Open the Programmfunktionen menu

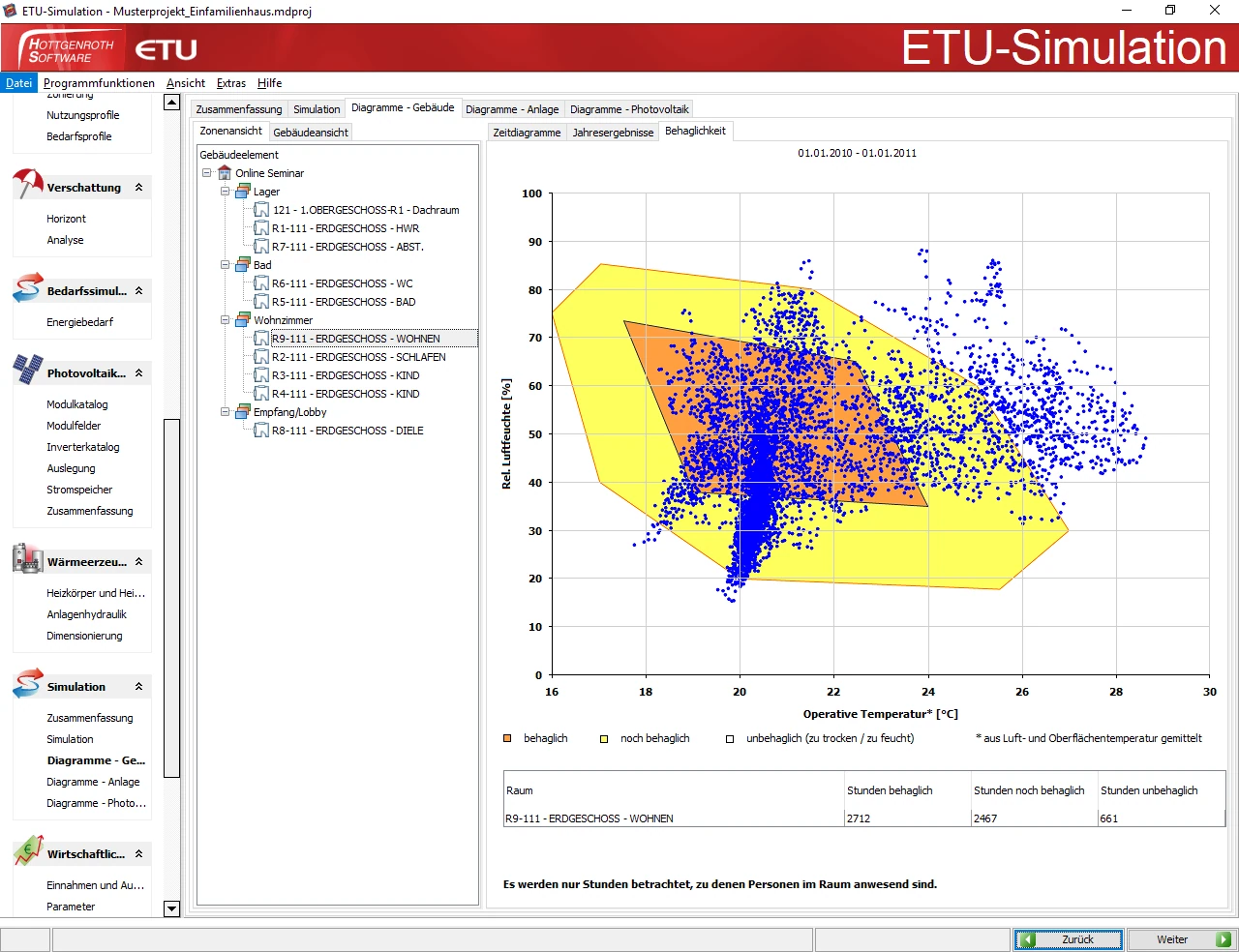tap(99, 83)
